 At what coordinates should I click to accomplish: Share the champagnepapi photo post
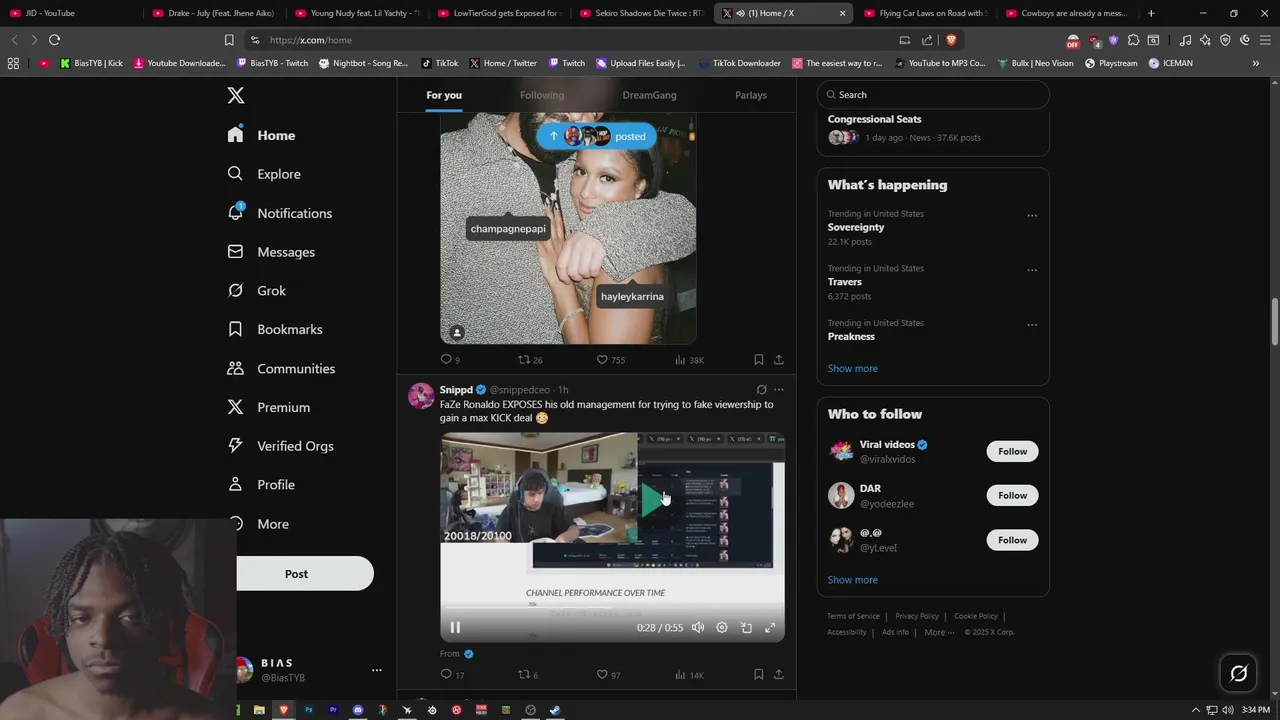click(x=778, y=359)
